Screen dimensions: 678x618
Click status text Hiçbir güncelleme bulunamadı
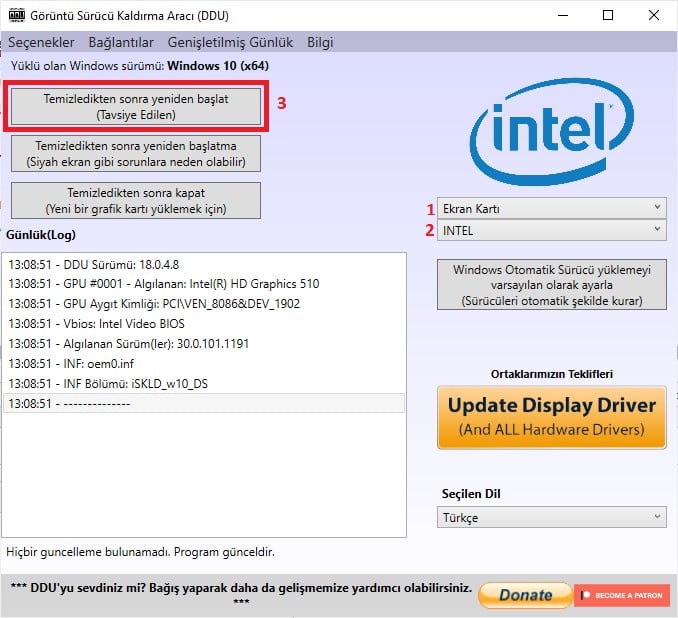coord(140,552)
